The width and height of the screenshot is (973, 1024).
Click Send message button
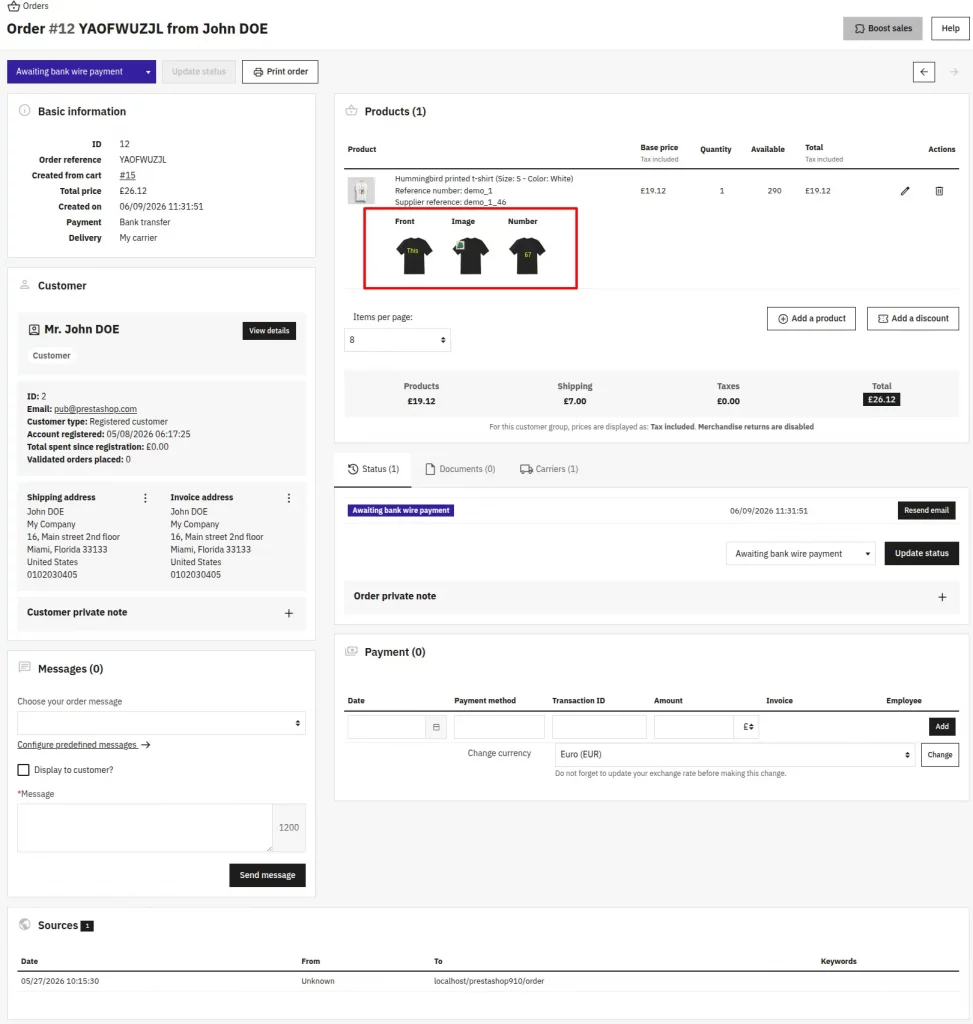pos(267,875)
